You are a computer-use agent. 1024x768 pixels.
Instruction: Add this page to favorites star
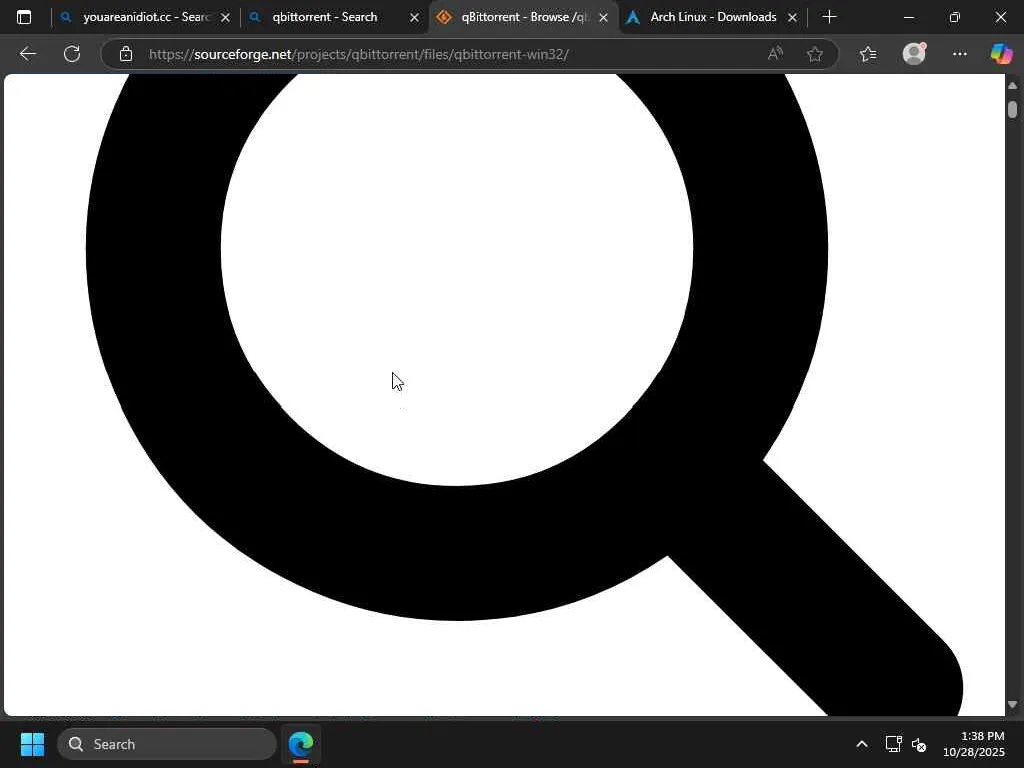[814, 54]
